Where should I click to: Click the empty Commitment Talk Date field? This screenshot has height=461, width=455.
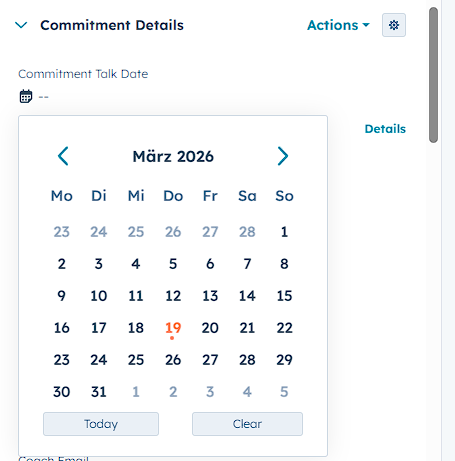click(x=44, y=97)
